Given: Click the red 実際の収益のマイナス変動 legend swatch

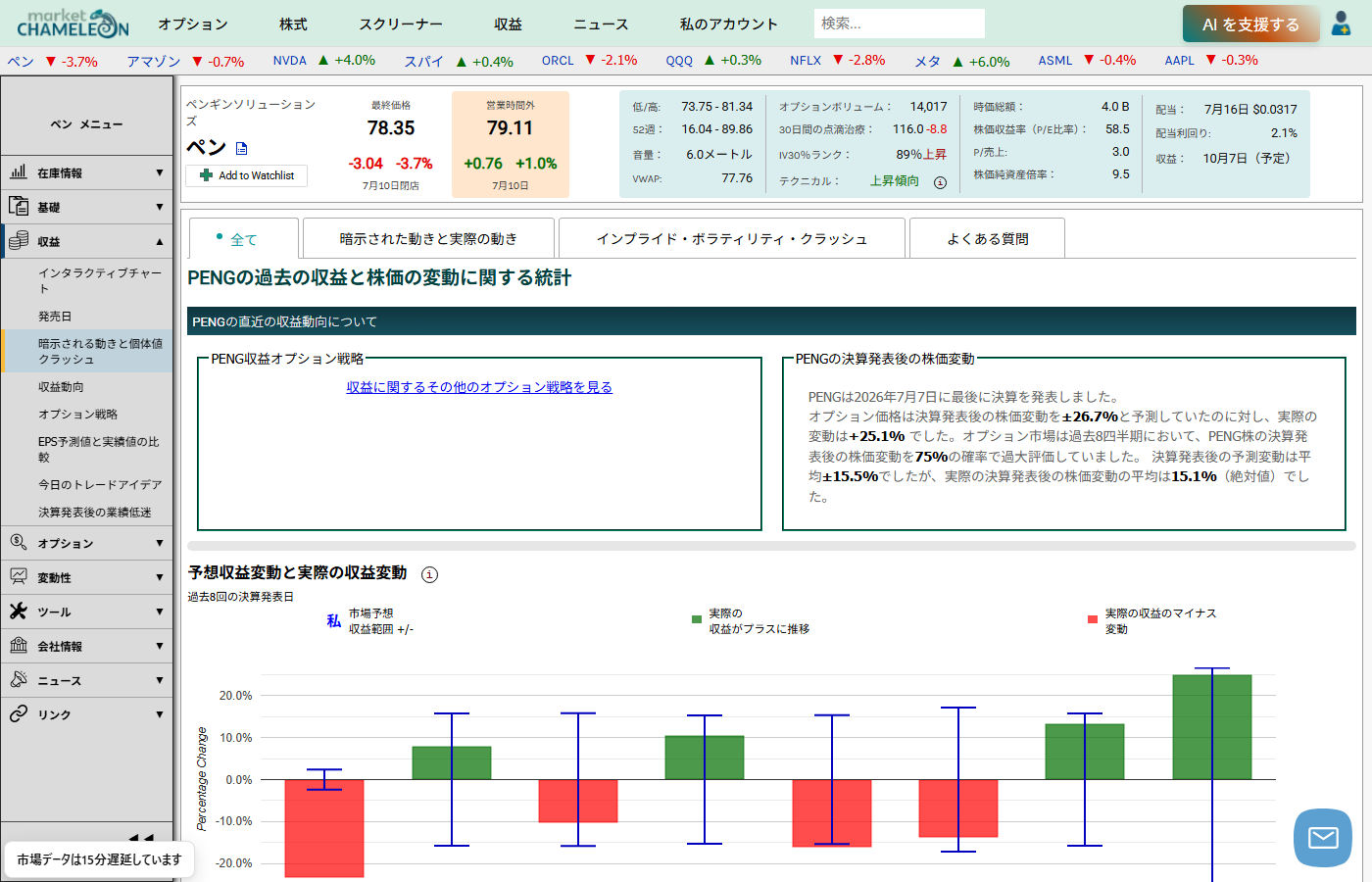Looking at the screenshot, I should pyautogui.click(x=1093, y=619).
